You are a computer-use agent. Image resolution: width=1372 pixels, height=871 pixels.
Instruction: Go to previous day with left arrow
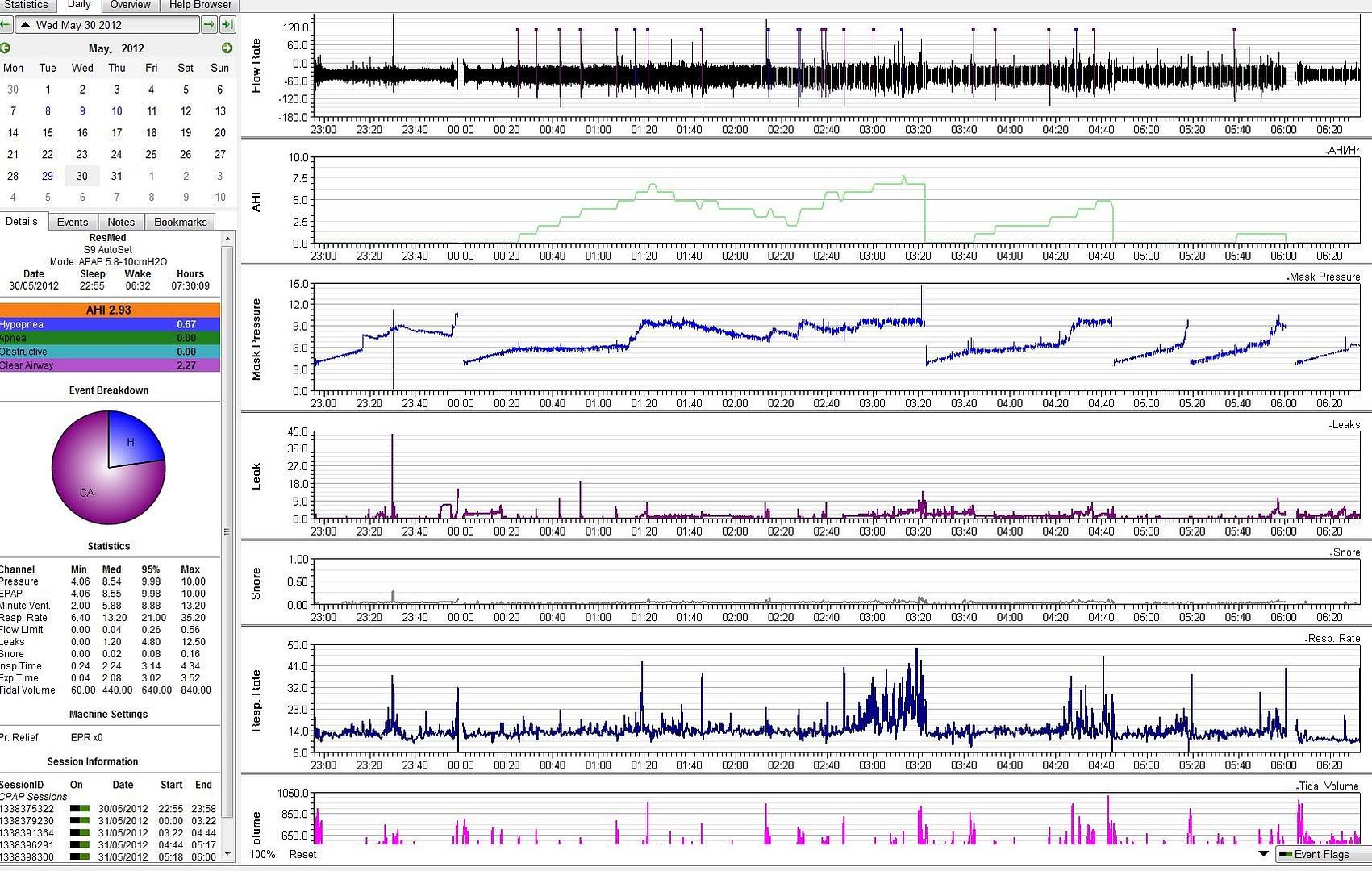pos(6,25)
